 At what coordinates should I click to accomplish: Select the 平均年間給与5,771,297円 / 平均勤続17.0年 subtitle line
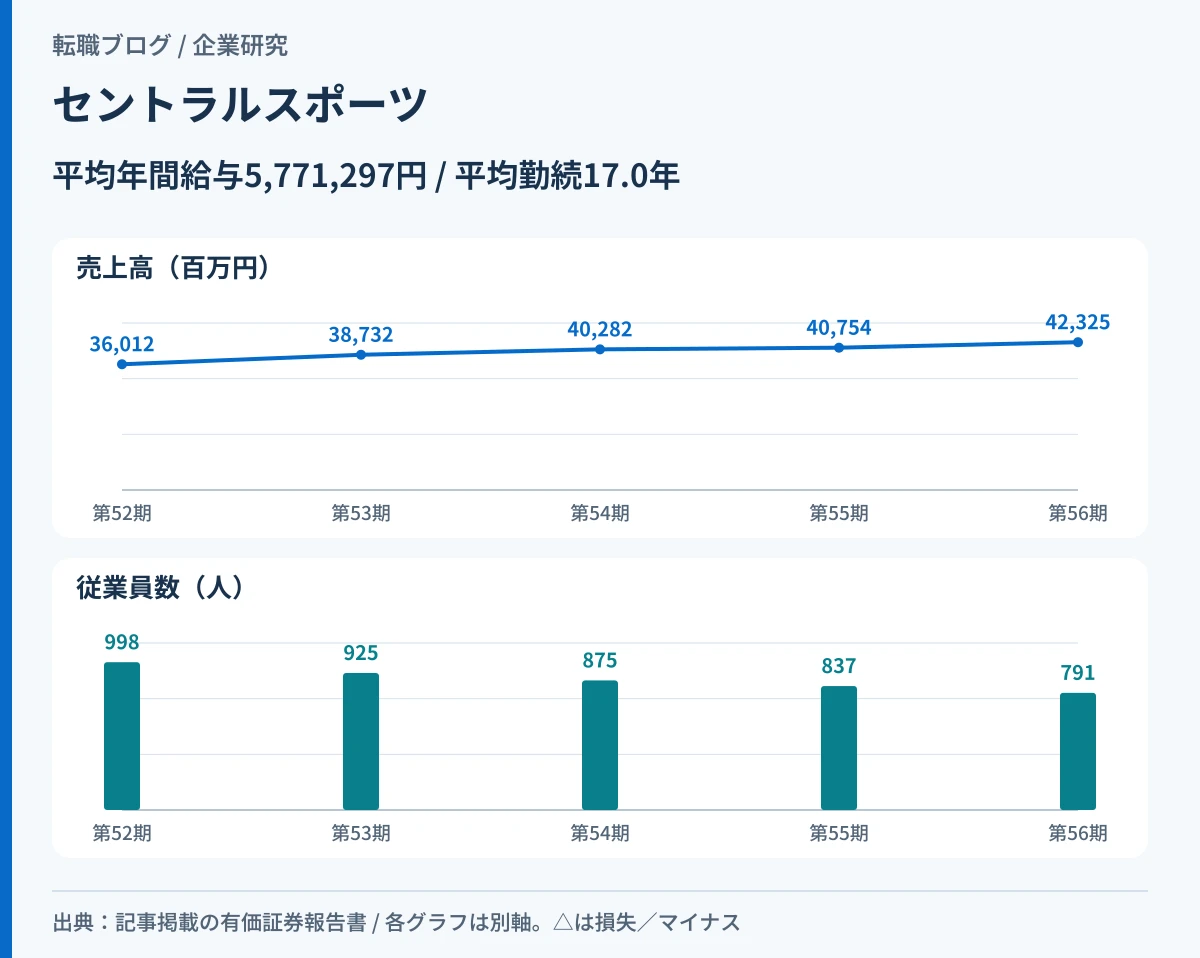tap(366, 176)
